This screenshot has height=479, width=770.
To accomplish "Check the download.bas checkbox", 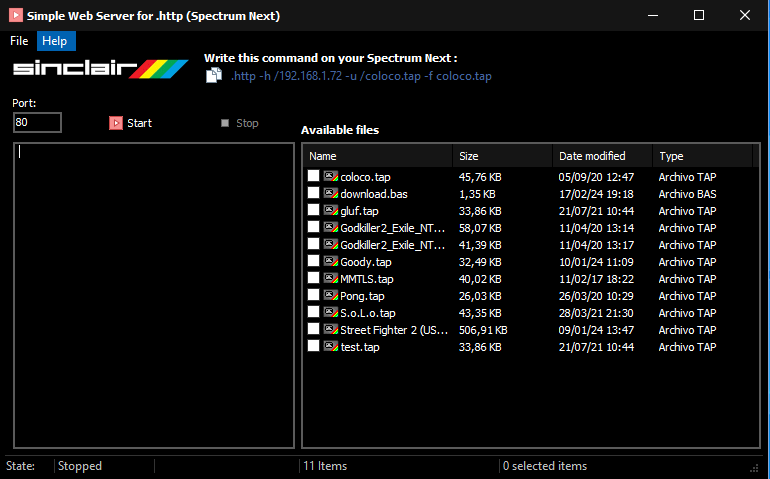I will click(313, 193).
